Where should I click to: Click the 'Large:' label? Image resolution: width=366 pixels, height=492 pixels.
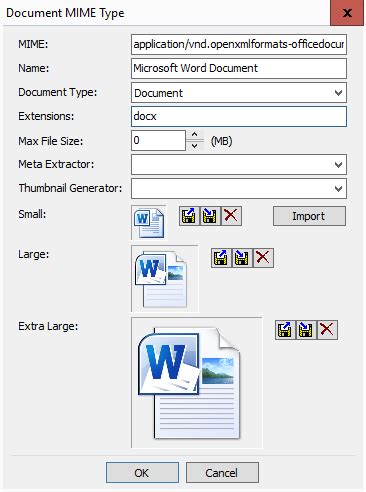click(x=34, y=254)
